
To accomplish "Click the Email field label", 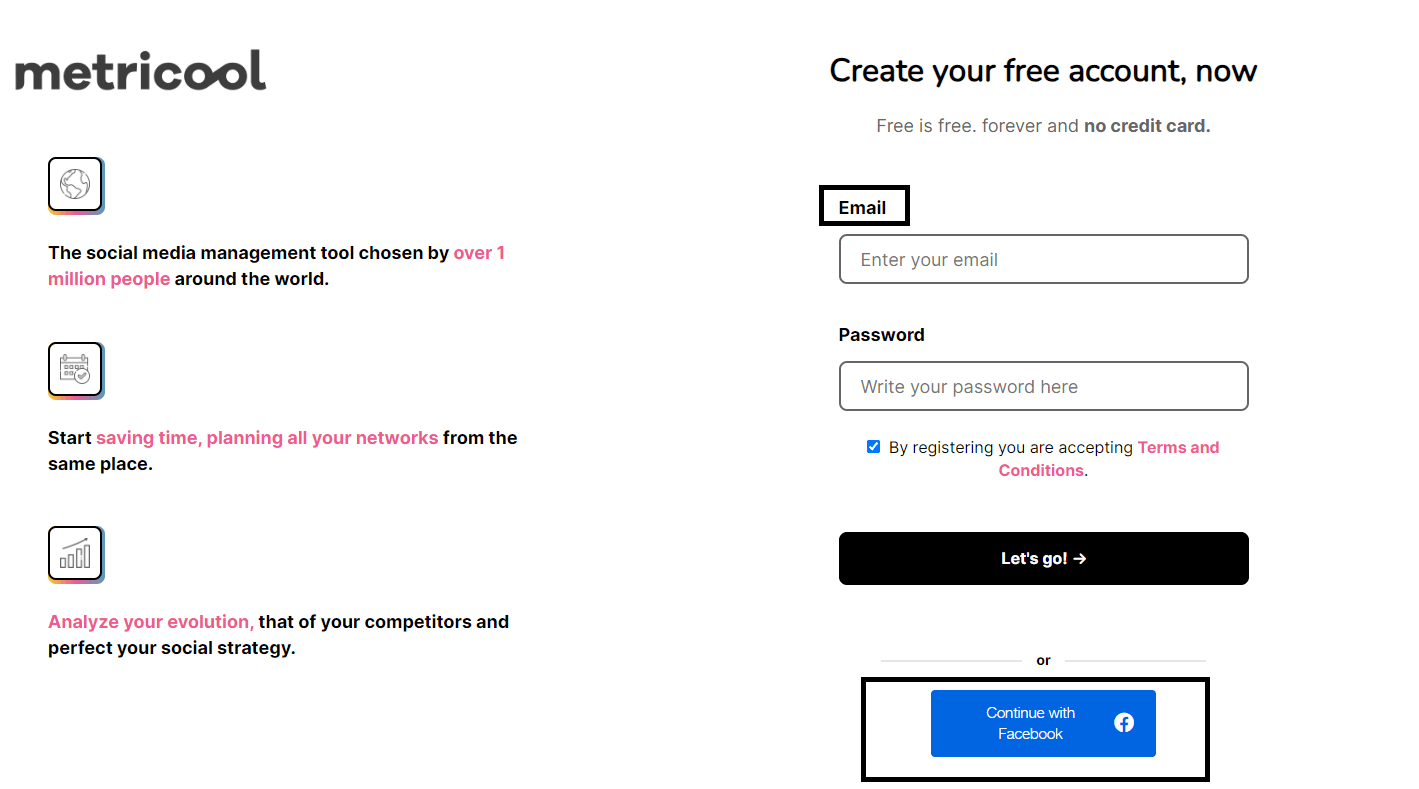I will [862, 208].
